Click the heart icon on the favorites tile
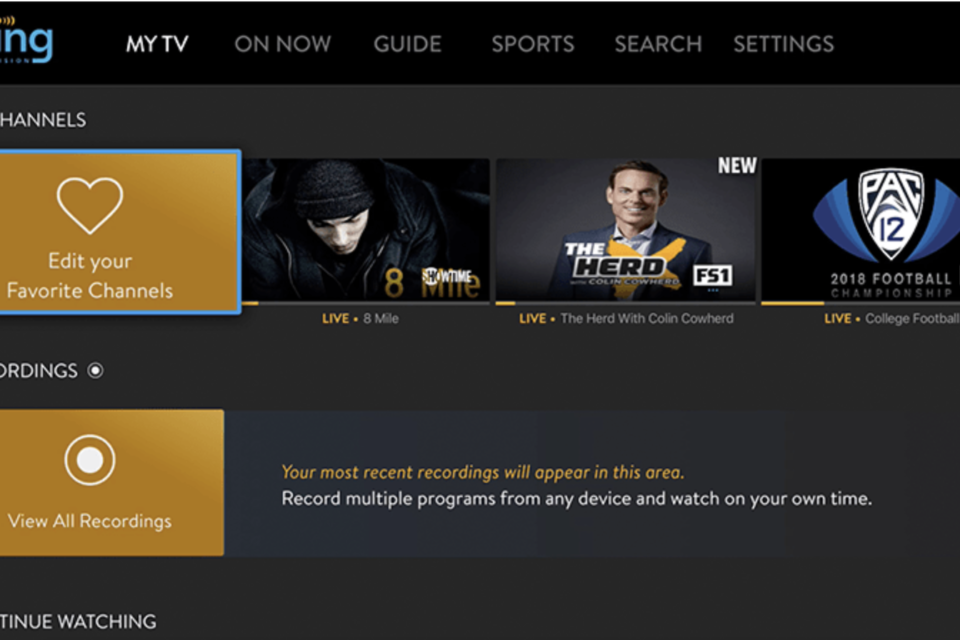The image size is (960, 640). point(90,205)
